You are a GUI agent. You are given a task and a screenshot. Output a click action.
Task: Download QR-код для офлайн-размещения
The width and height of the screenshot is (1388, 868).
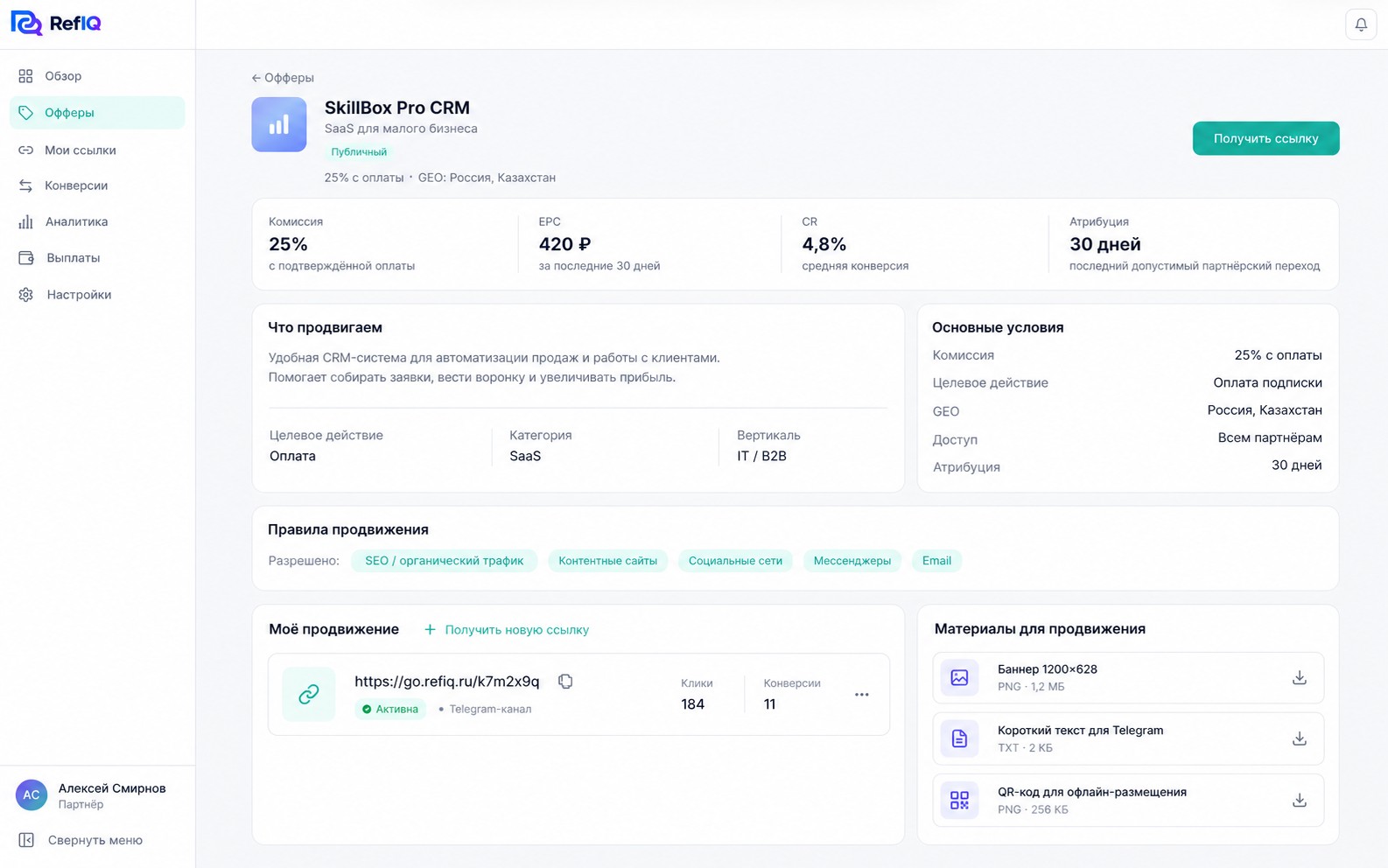(x=1300, y=801)
